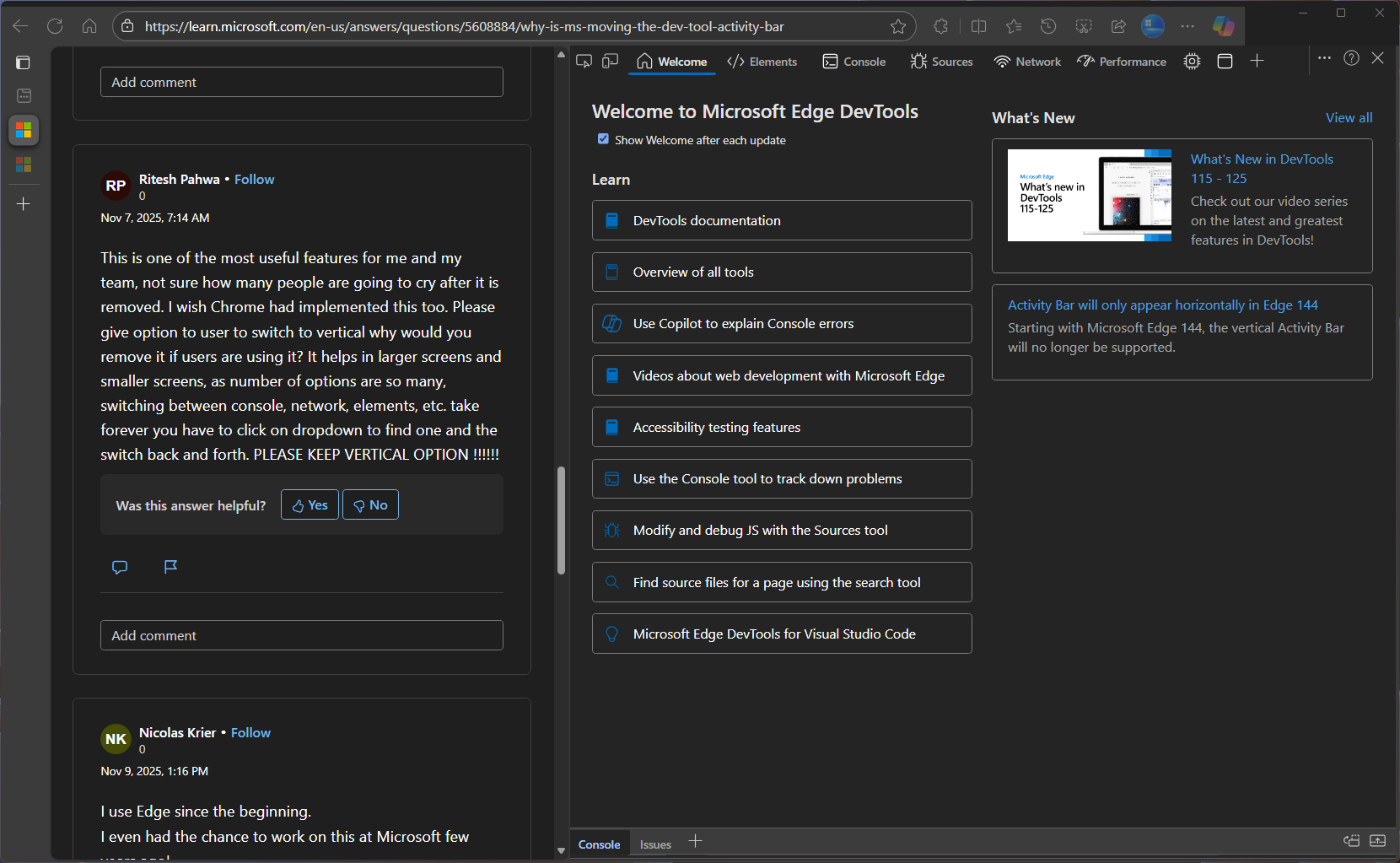The height and width of the screenshot is (863, 1400).
Task: Expand Quick View drawer icon at far right
Action: [1377, 841]
